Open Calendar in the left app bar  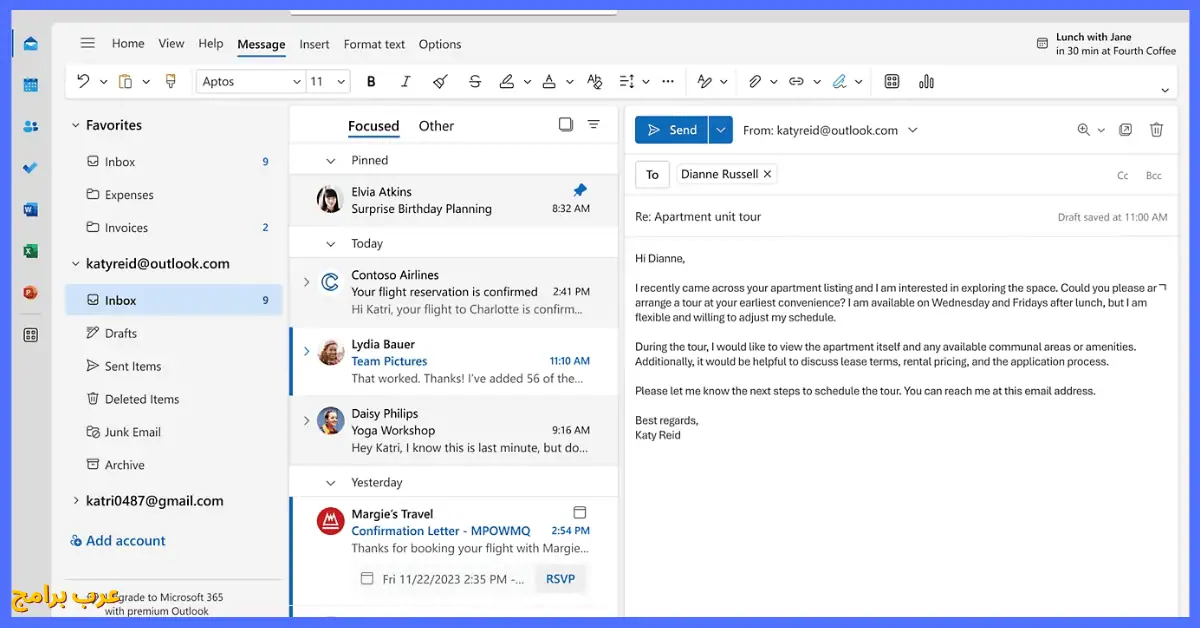click(31, 85)
